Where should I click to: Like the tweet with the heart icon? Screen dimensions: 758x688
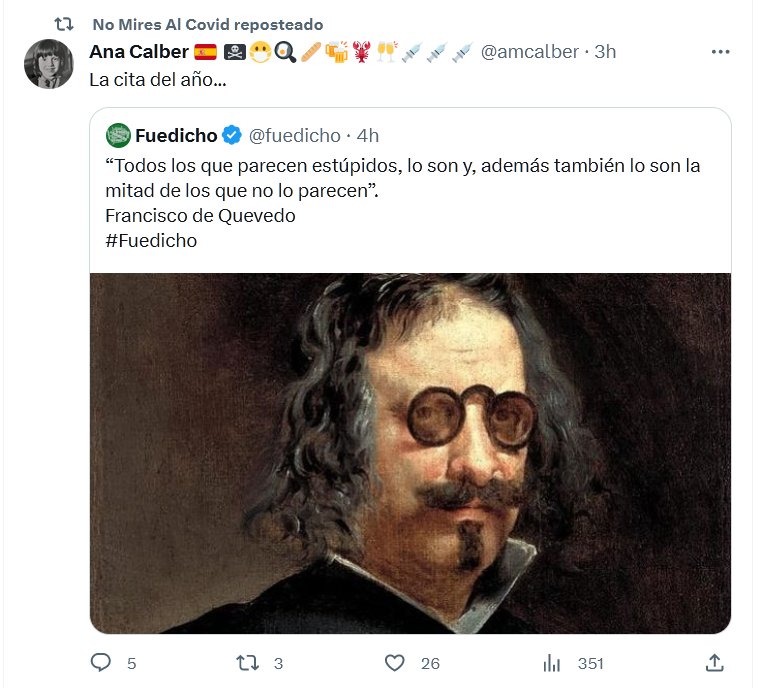(395, 662)
